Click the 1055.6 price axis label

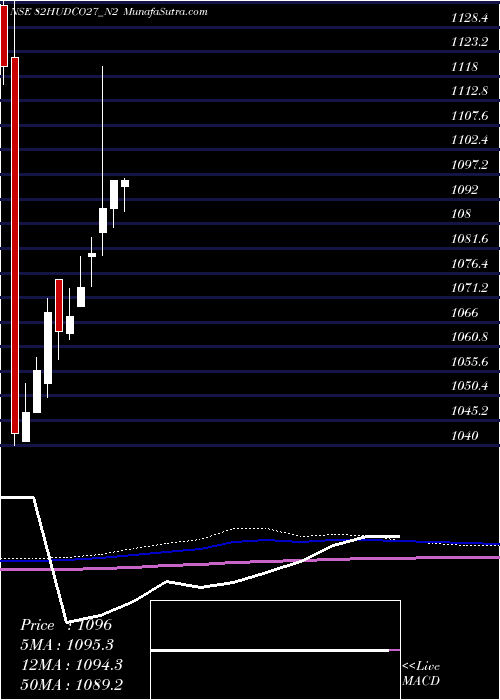tap(470, 362)
